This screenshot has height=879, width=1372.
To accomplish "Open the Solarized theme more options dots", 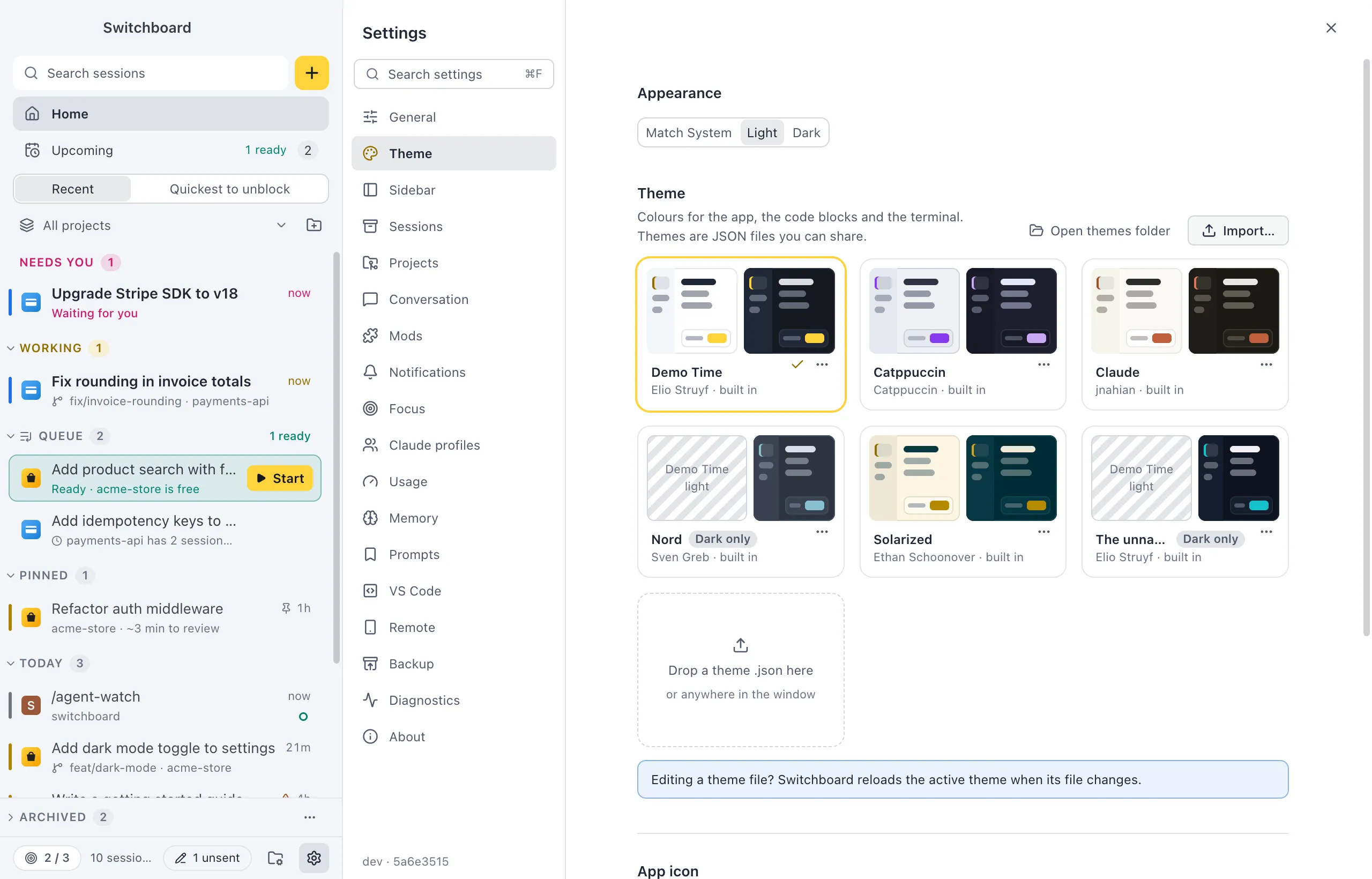I will click(x=1044, y=531).
